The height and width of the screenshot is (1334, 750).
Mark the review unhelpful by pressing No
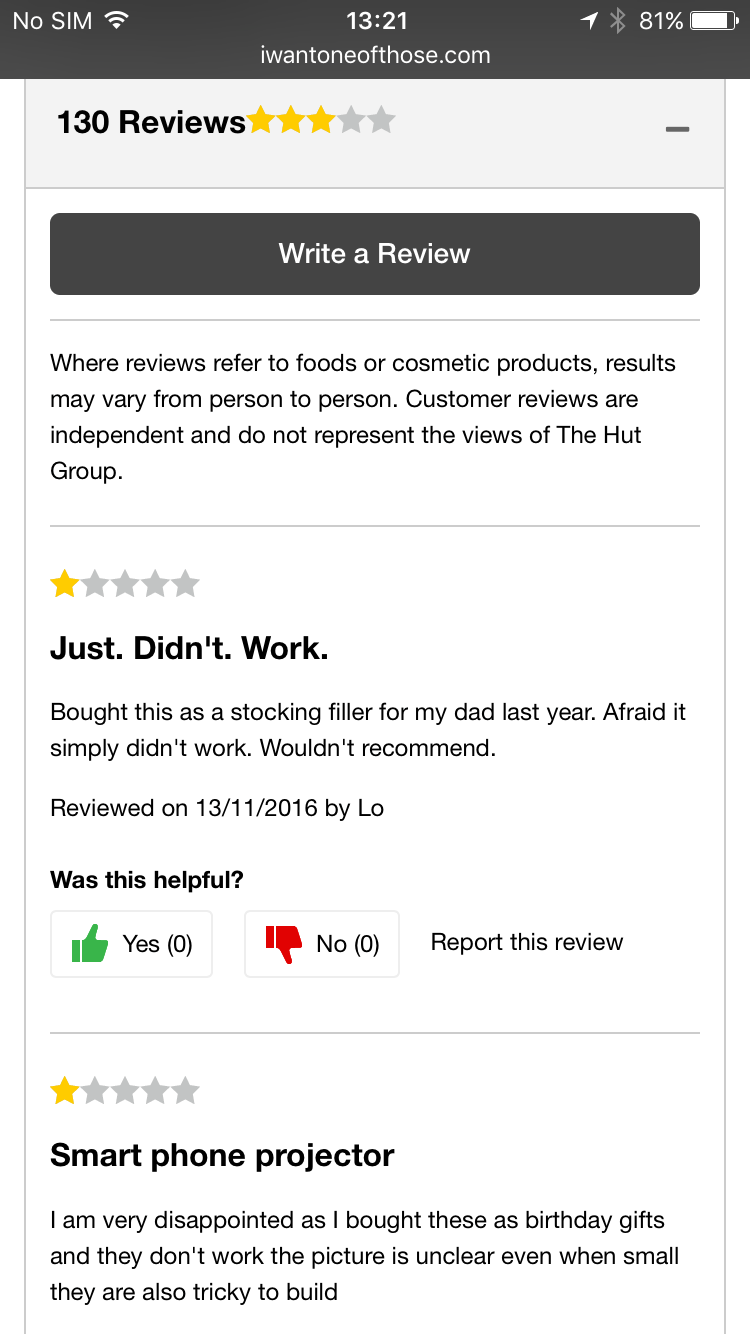321,943
